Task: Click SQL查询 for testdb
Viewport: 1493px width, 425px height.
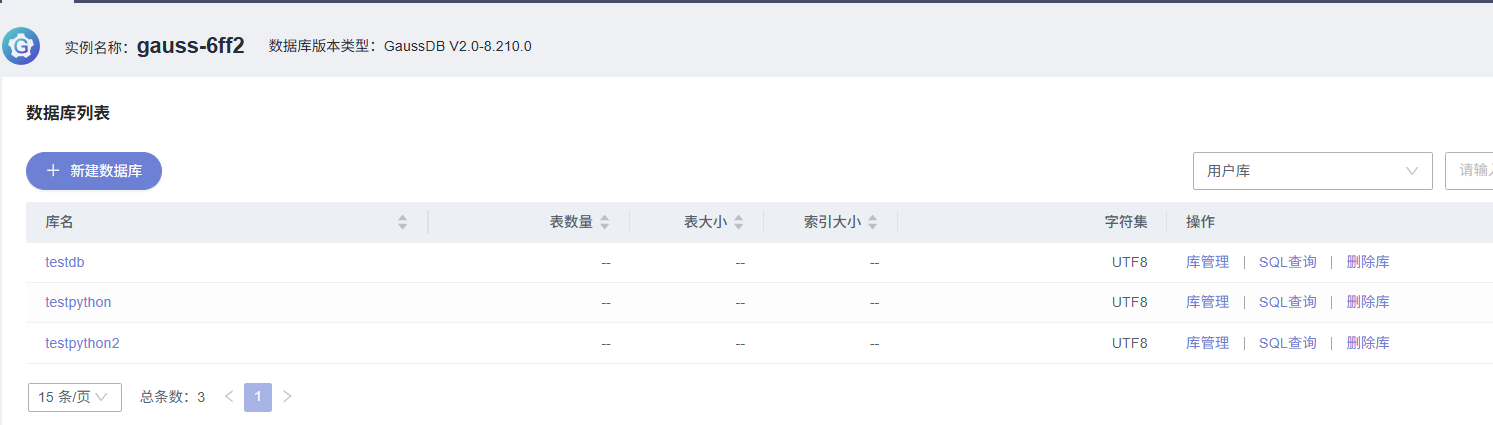Action: (1288, 262)
